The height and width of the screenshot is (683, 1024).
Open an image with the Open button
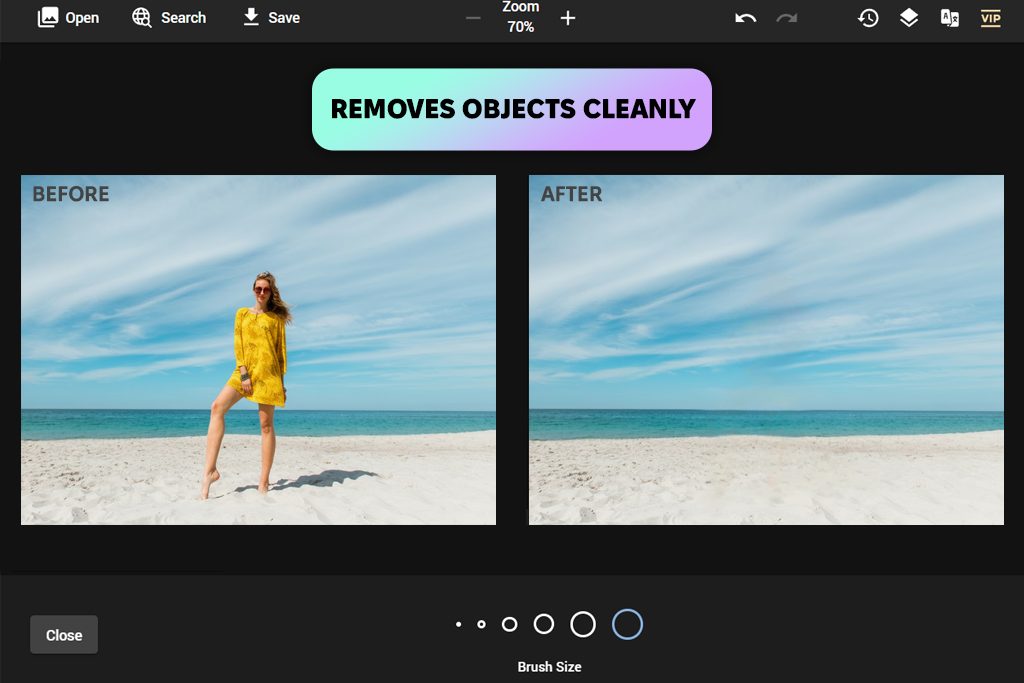click(68, 18)
